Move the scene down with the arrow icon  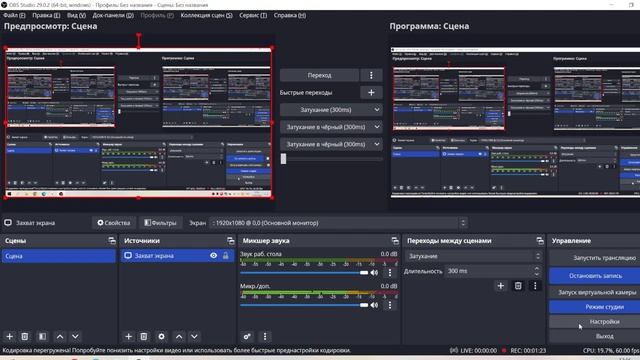75,336
